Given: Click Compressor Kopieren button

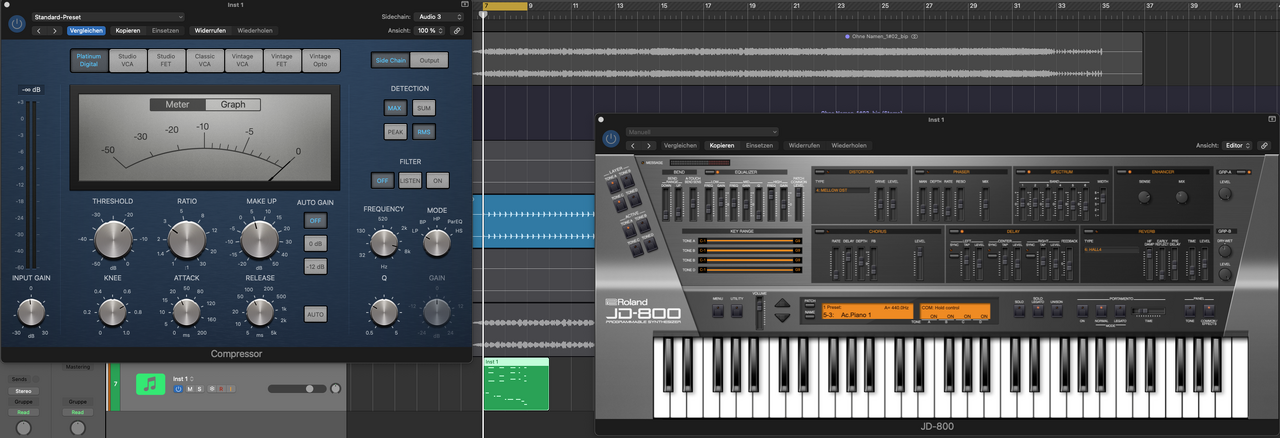Looking at the screenshot, I should point(127,31).
